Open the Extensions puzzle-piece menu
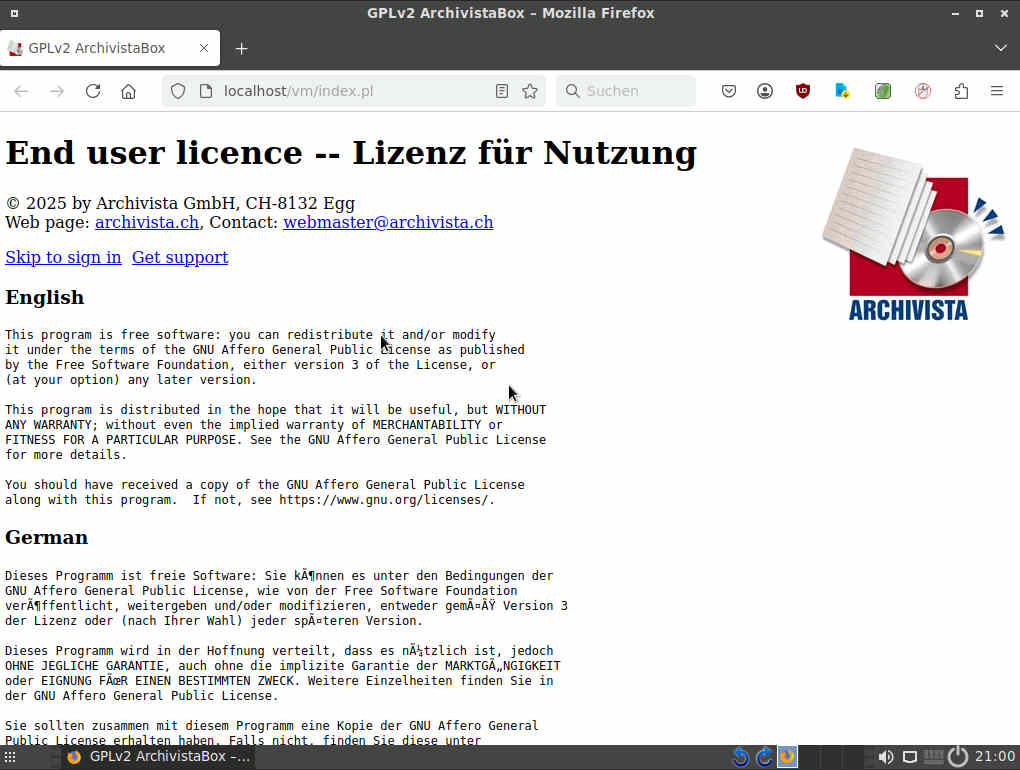 pyautogui.click(x=961, y=91)
